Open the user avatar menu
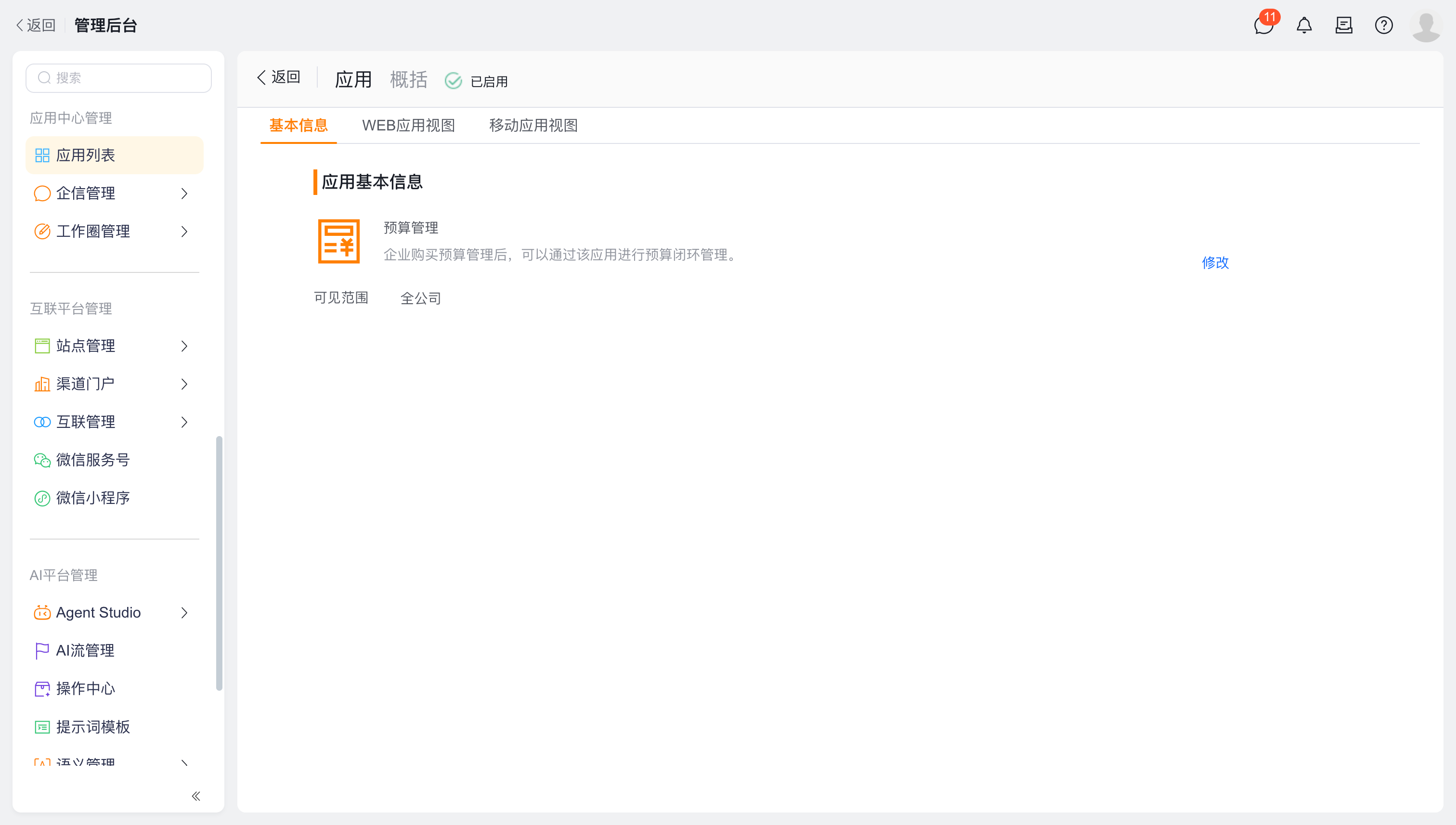This screenshot has height=825, width=1456. [1426, 26]
